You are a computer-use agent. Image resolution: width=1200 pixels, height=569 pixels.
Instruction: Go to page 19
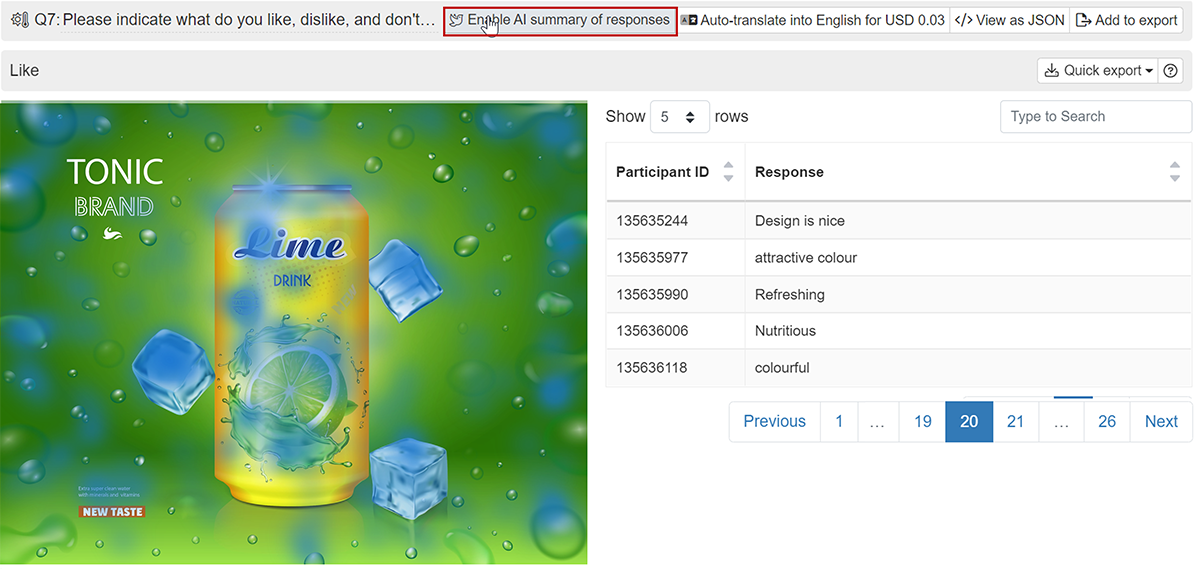922,422
